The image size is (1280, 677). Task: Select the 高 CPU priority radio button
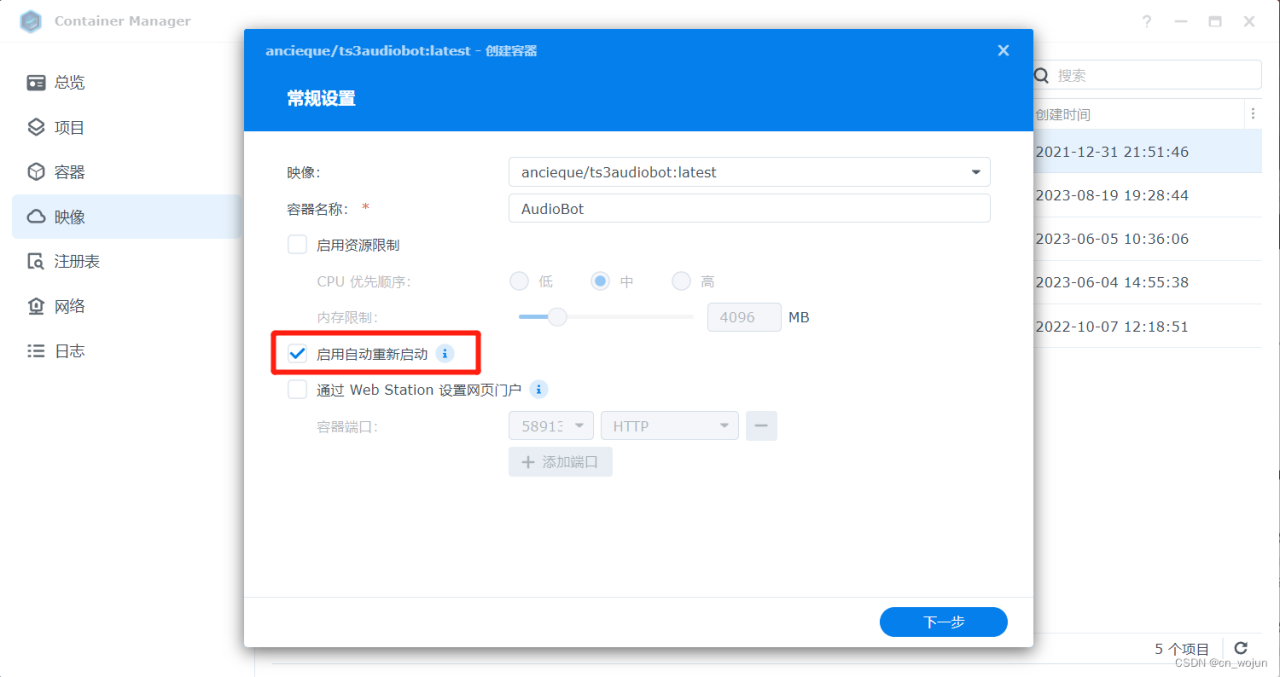pyautogui.click(x=681, y=281)
